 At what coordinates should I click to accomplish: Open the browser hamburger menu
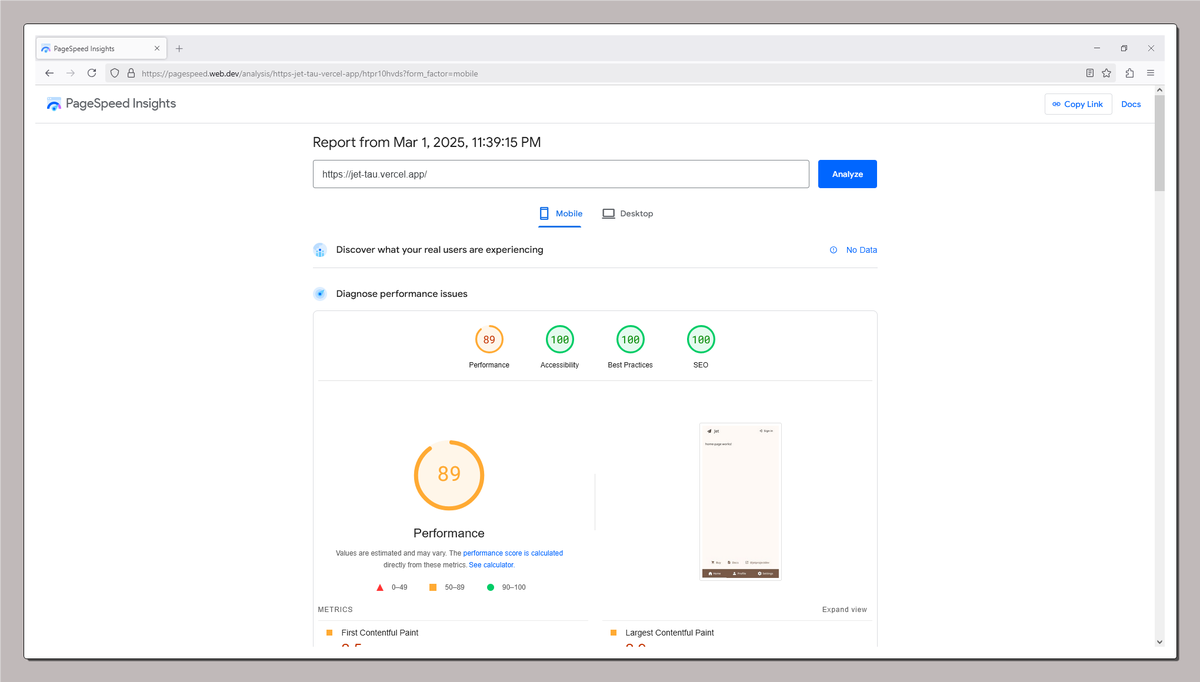click(x=1151, y=73)
